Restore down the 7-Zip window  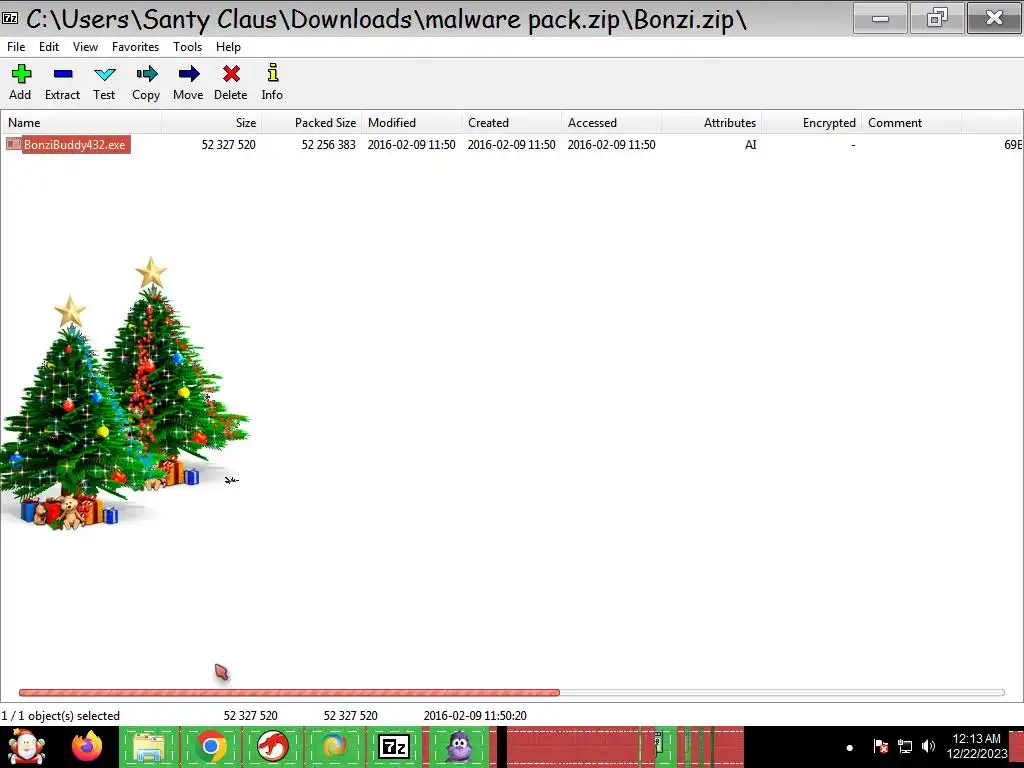[937, 18]
